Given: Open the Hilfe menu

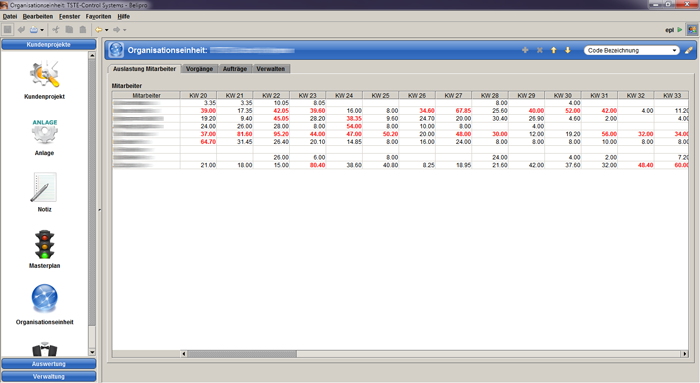Looking at the screenshot, I should (x=124, y=17).
